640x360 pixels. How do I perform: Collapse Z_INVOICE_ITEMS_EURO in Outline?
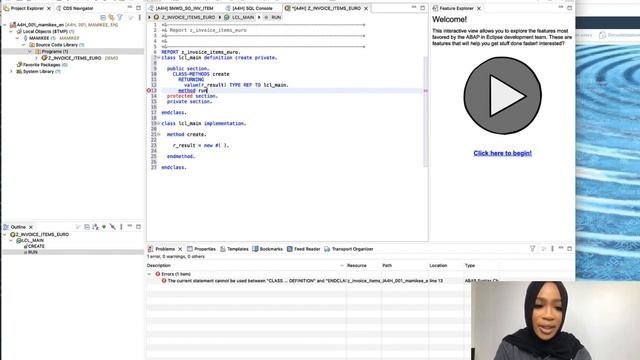pos(5,235)
